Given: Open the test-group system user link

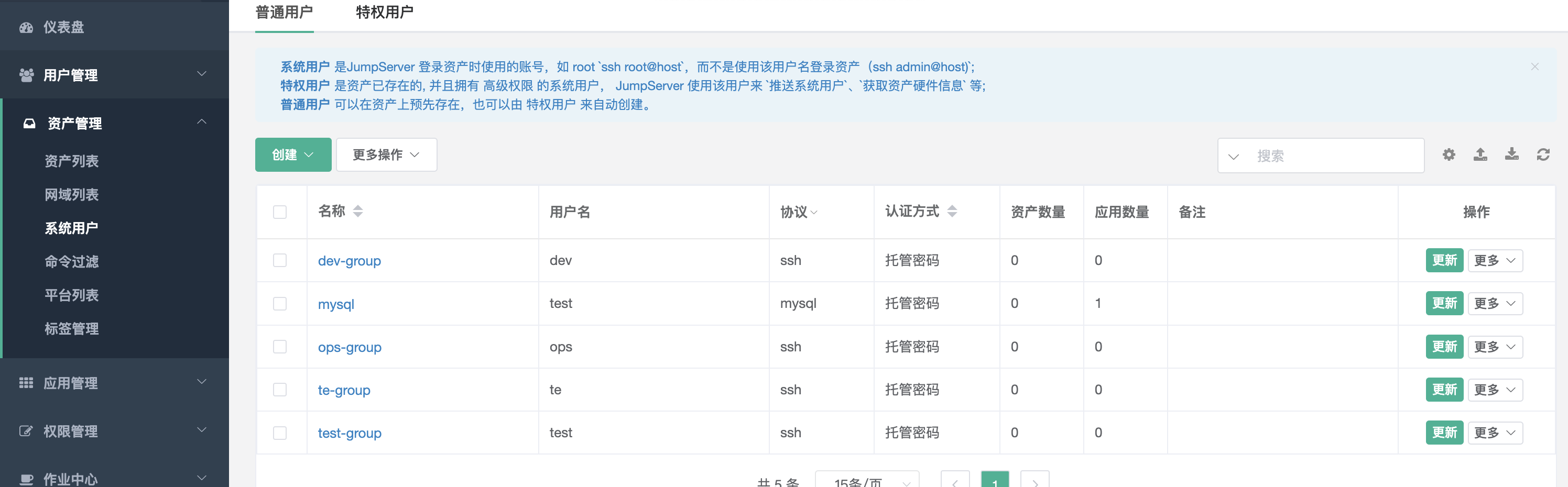Looking at the screenshot, I should click(x=350, y=434).
